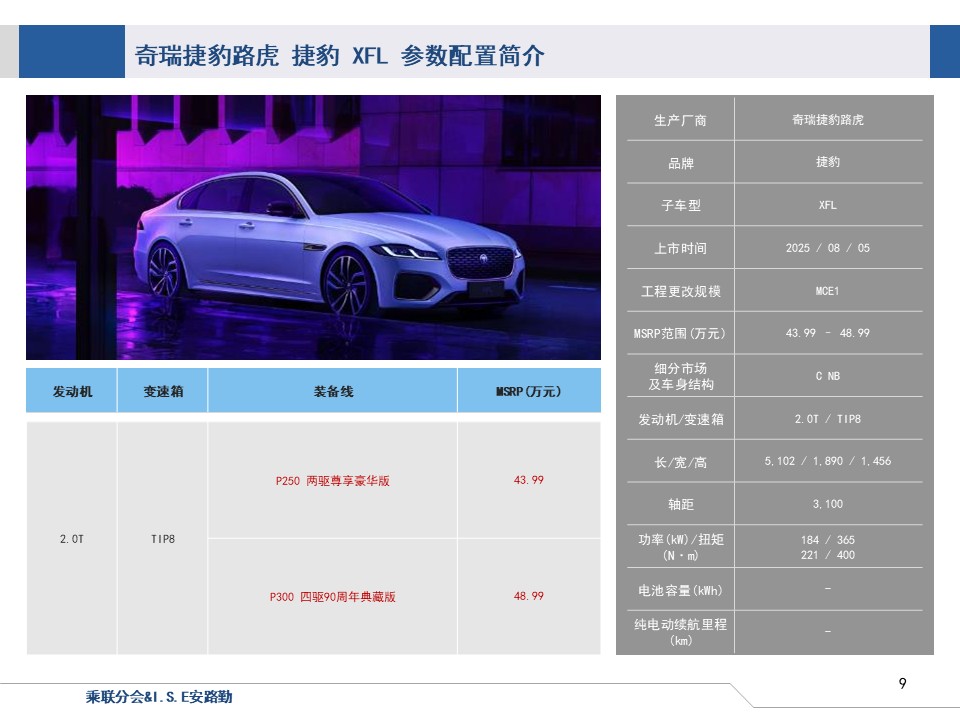Click the 长/宽/高 row label
960x720 pixels.
coord(680,462)
